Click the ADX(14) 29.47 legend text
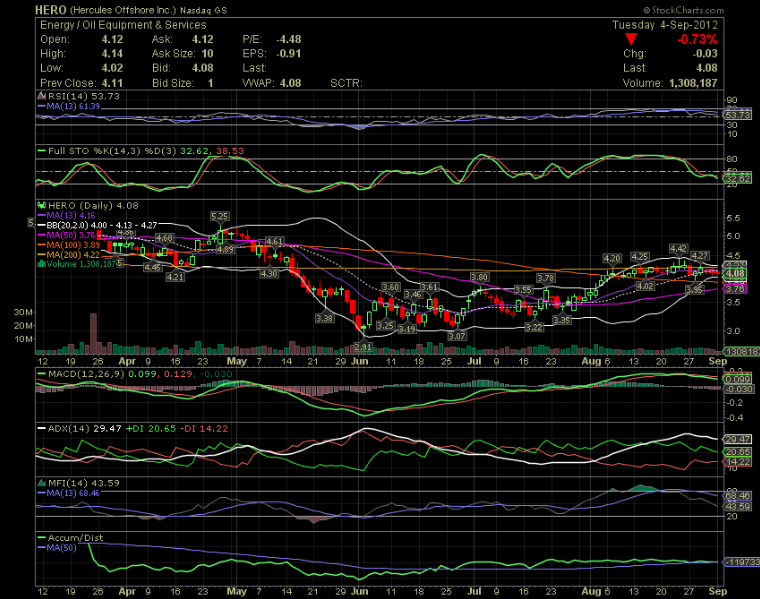 (85, 428)
